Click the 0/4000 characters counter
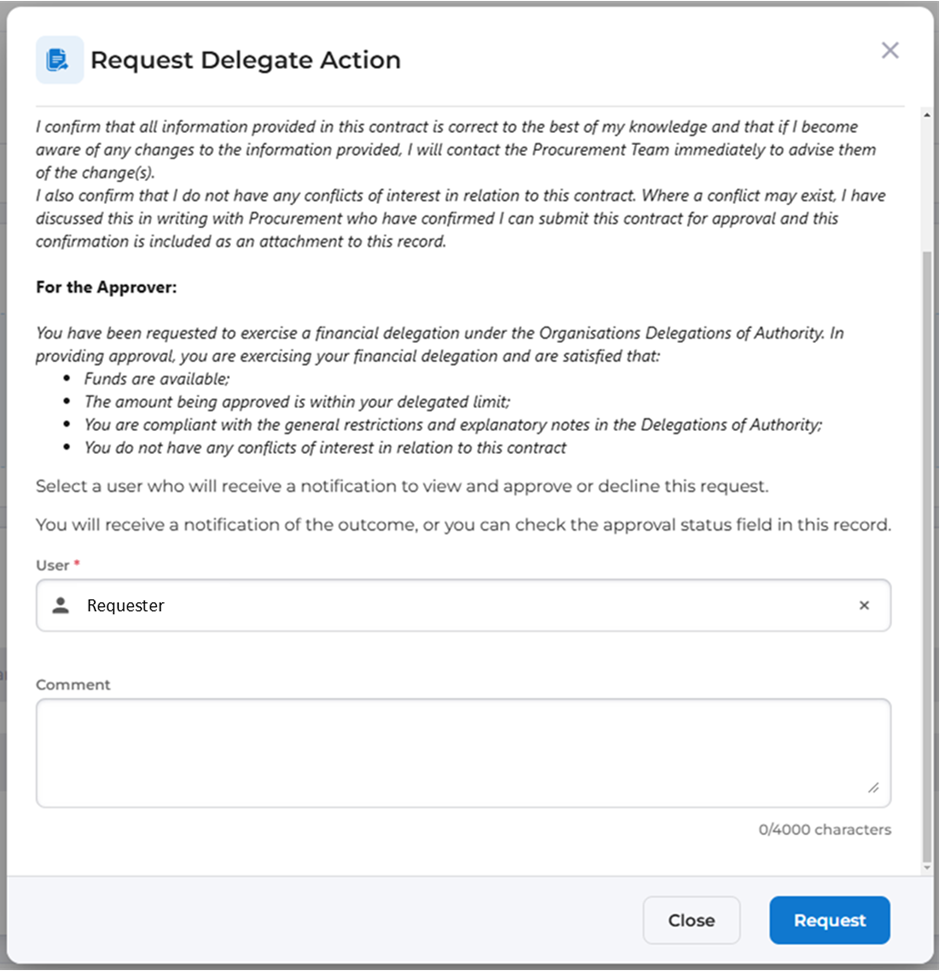This screenshot has width=940, height=971. [824, 829]
